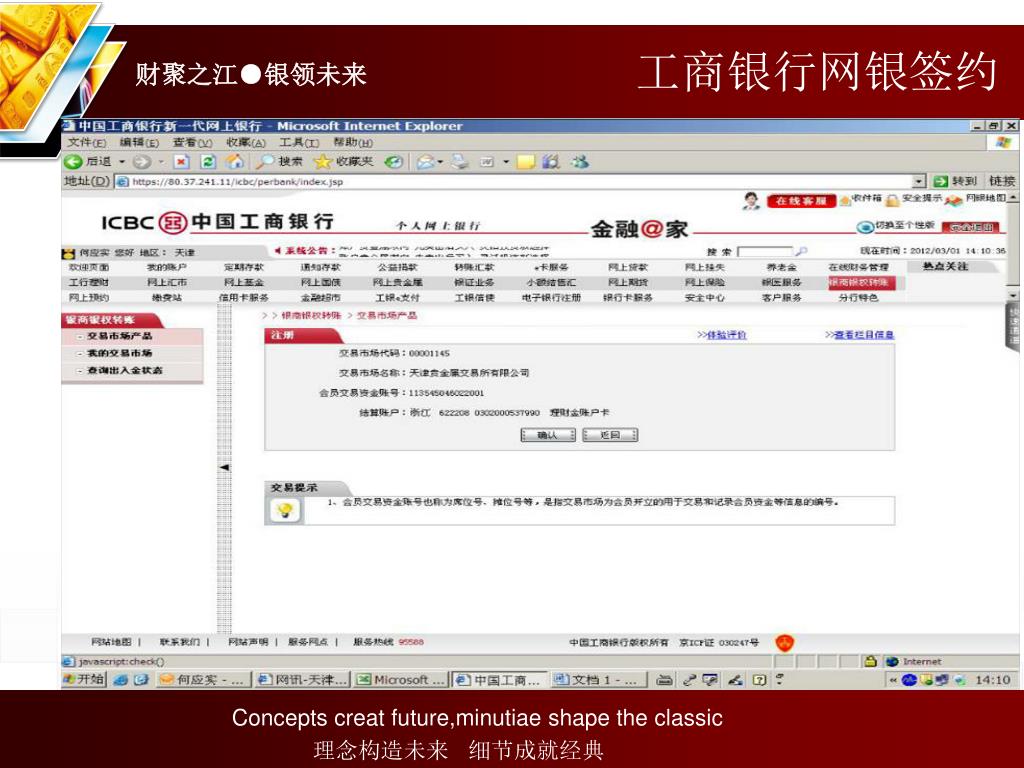1024x768 pixels.
Task: Click the Refresh page icon
Action: (208, 161)
